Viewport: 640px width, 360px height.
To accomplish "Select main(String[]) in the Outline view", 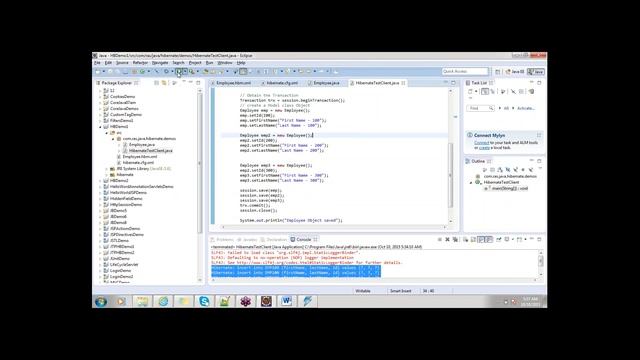I will [509, 189].
